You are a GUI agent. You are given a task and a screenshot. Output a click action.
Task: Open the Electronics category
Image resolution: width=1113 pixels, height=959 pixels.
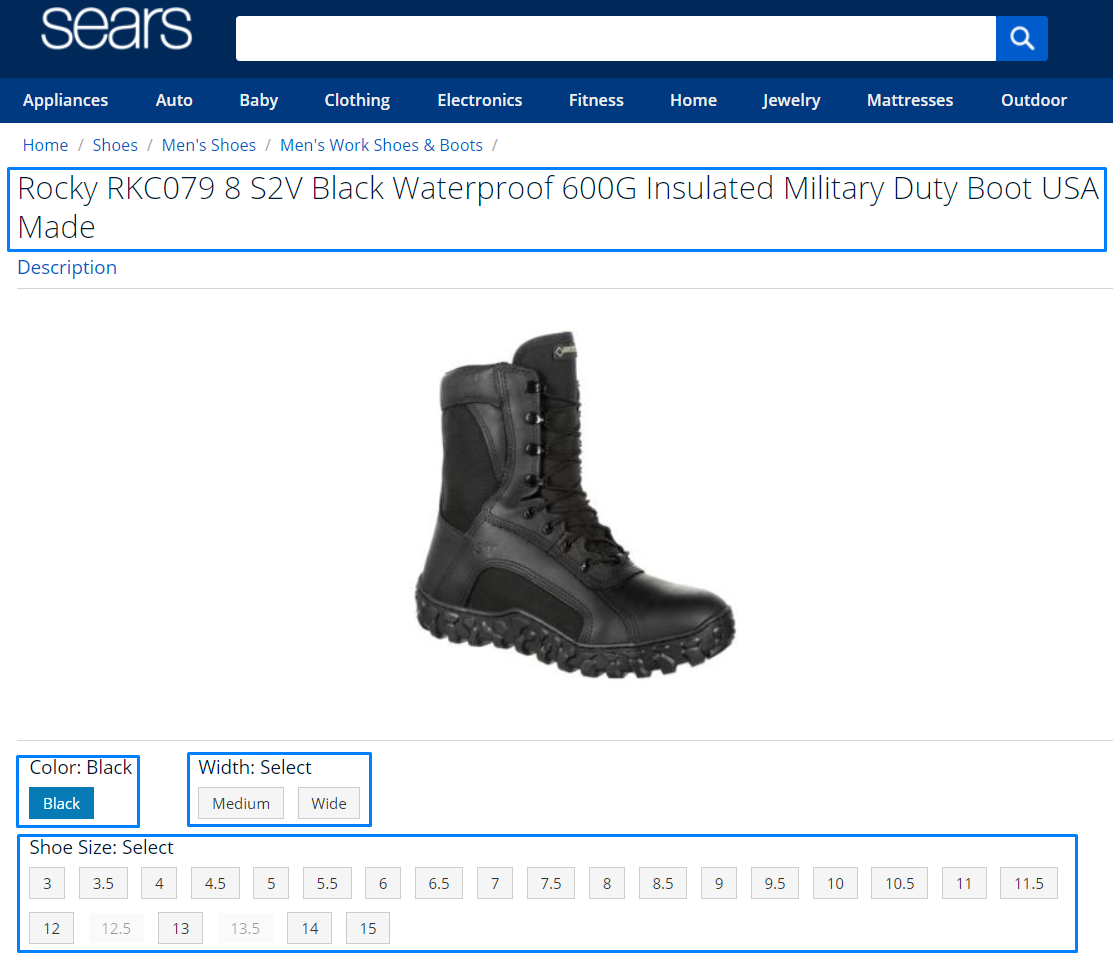[480, 100]
